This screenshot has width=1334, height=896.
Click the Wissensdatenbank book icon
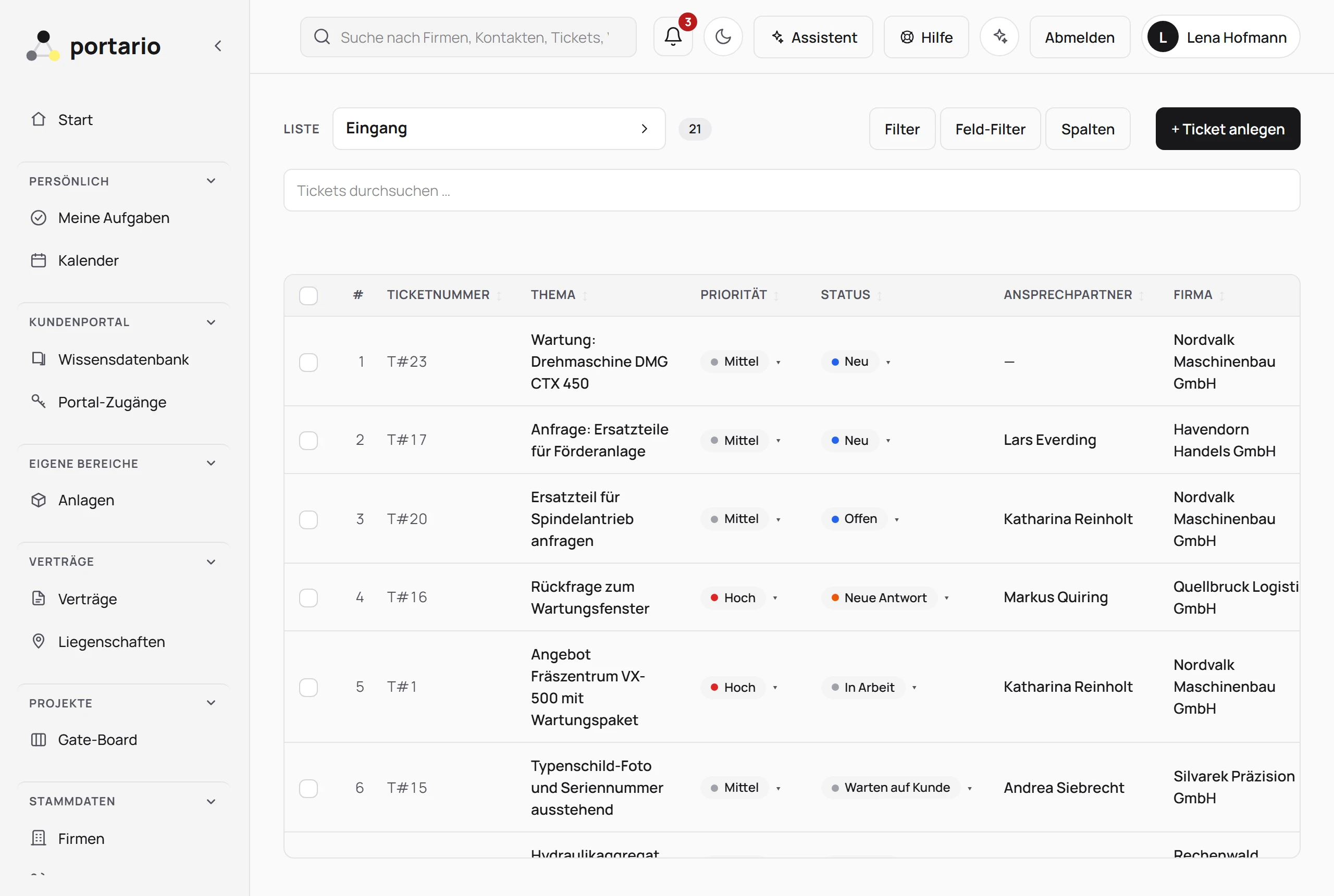point(38,359)
